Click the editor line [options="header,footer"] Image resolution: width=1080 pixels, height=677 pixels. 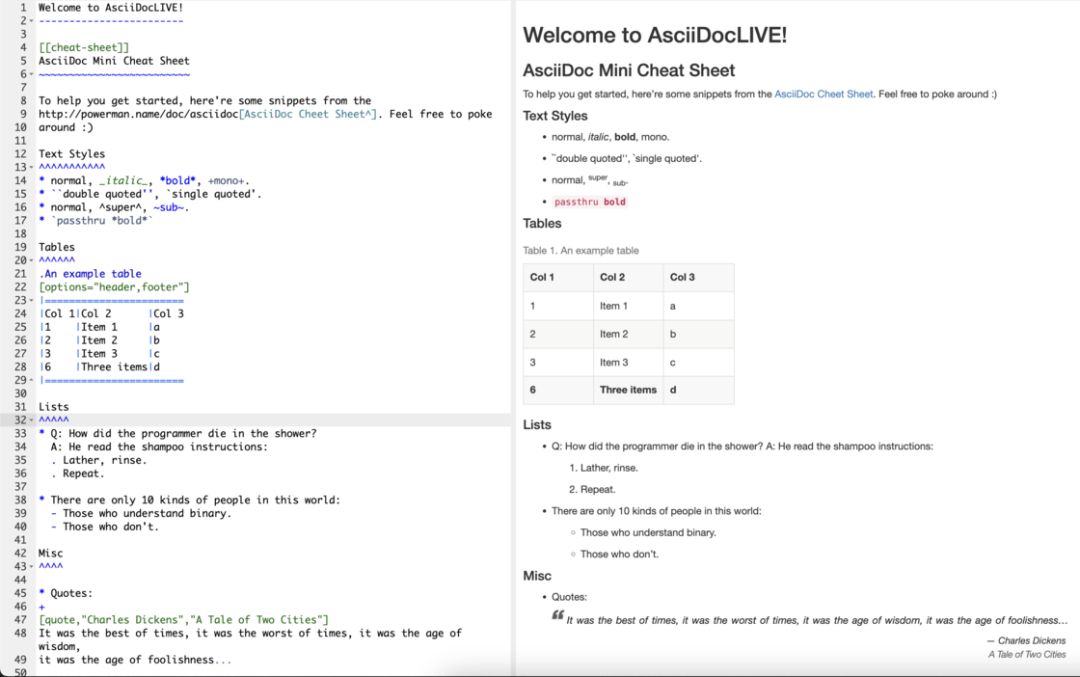click(114, 287)
